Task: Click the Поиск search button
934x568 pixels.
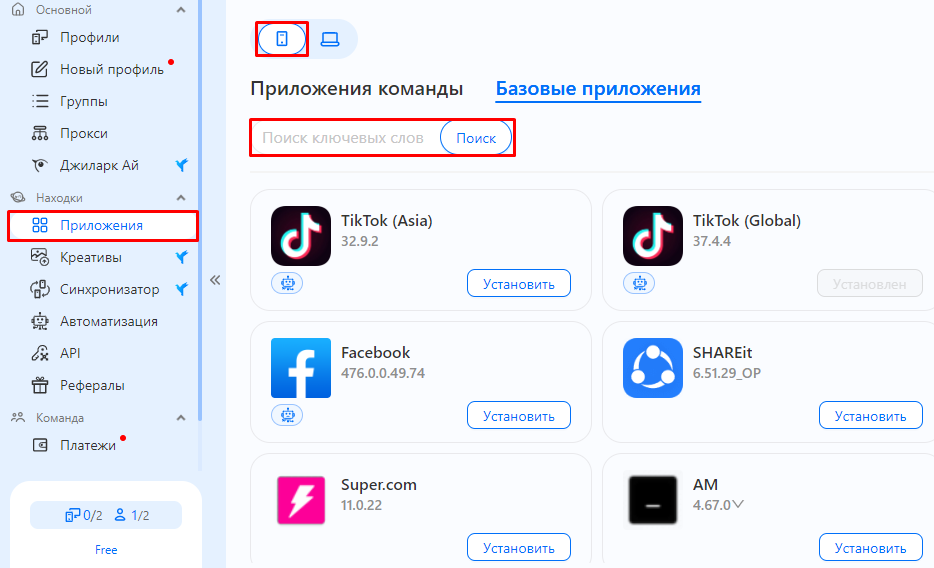Action: pyautogui.click(x=476, y=138)
